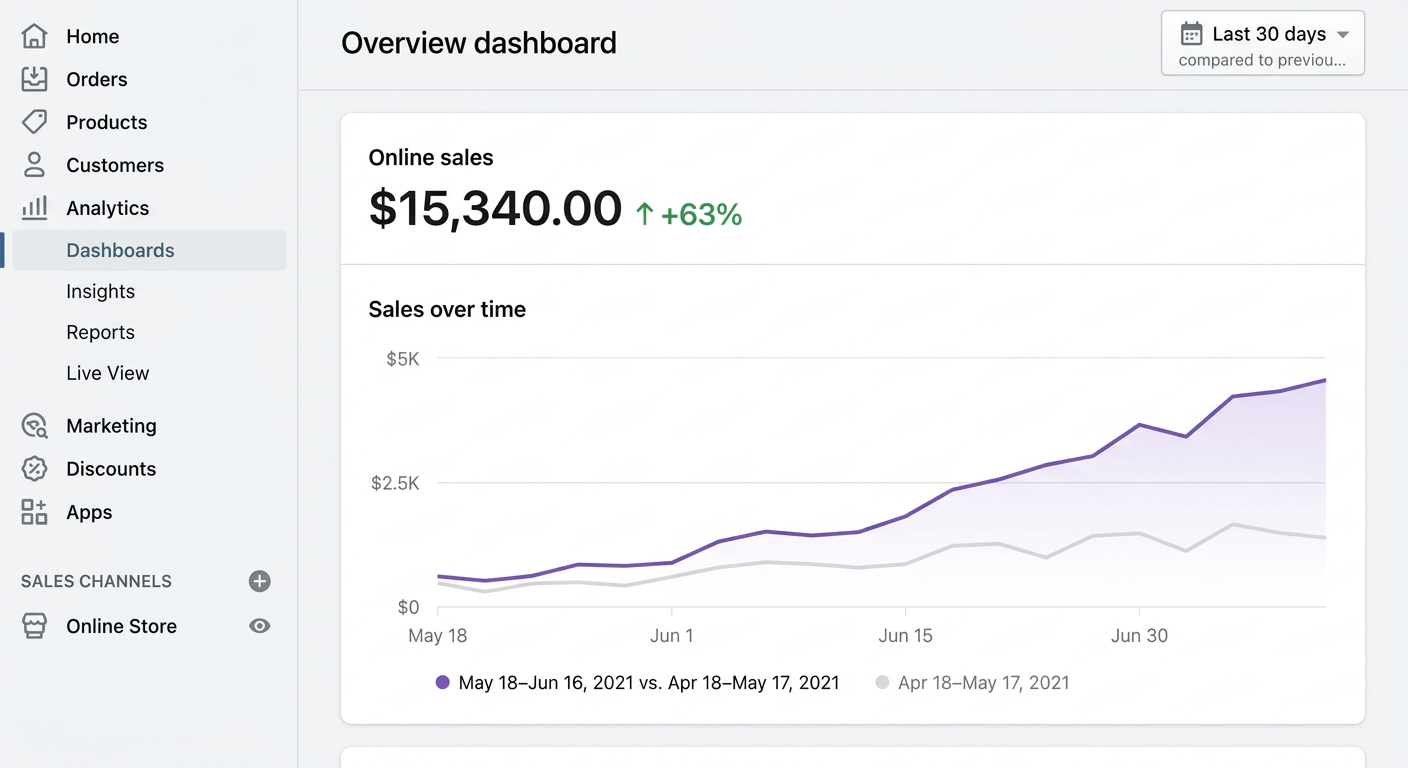Click the Discounts percent badge icon
The height and width of the screenshot is (768, 1408).
pyautogui.click(x=34, y=469)
